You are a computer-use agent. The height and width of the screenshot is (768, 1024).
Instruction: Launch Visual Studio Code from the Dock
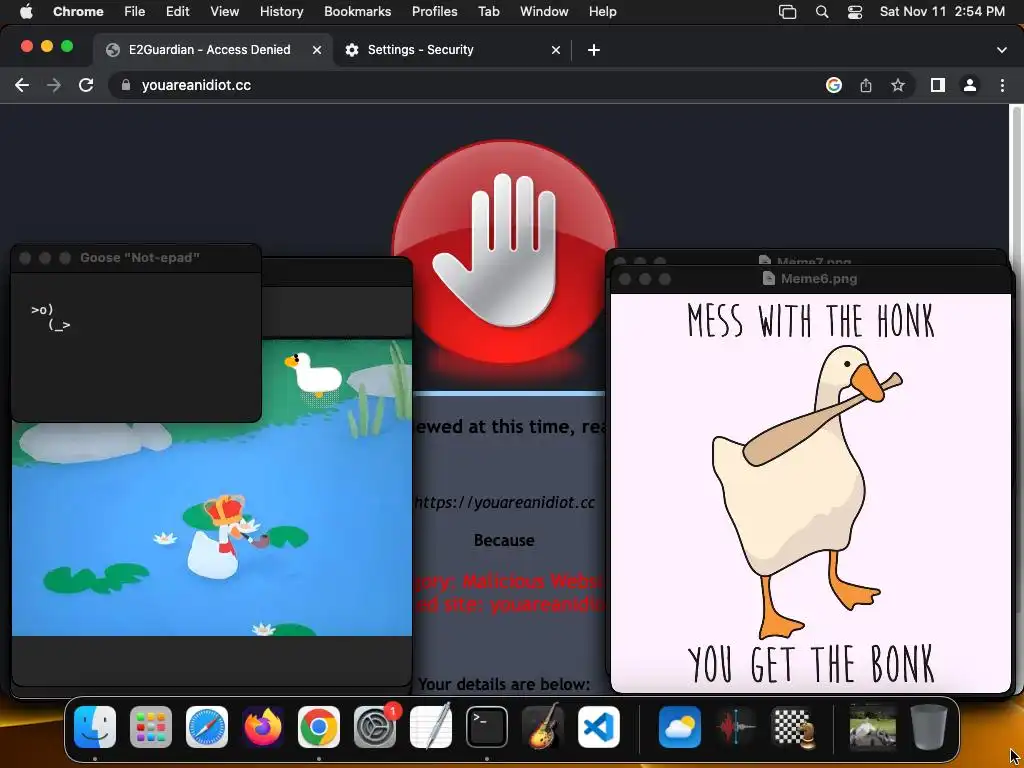[599, 727]
